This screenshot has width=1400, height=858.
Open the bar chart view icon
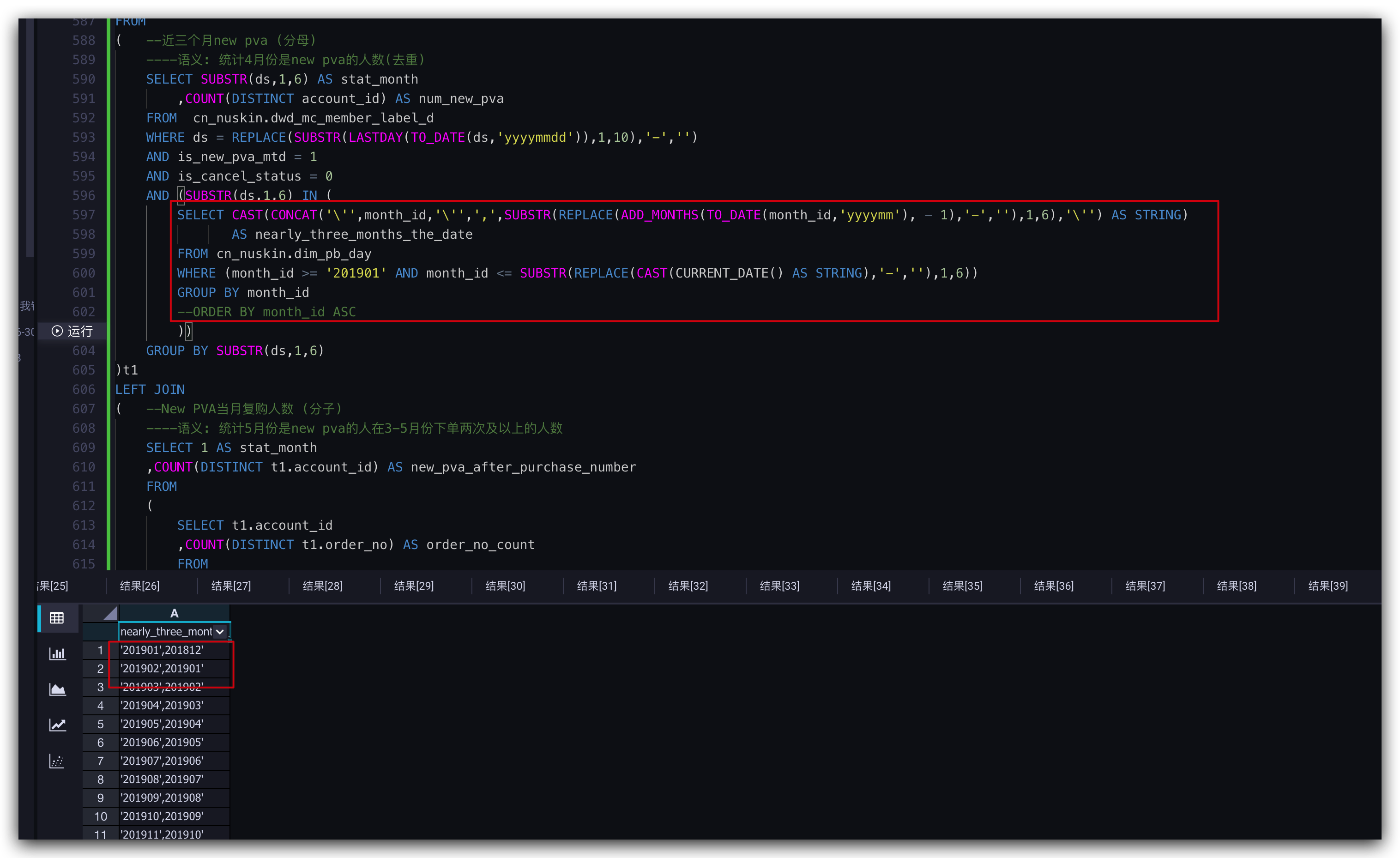[x=57, y=653]
